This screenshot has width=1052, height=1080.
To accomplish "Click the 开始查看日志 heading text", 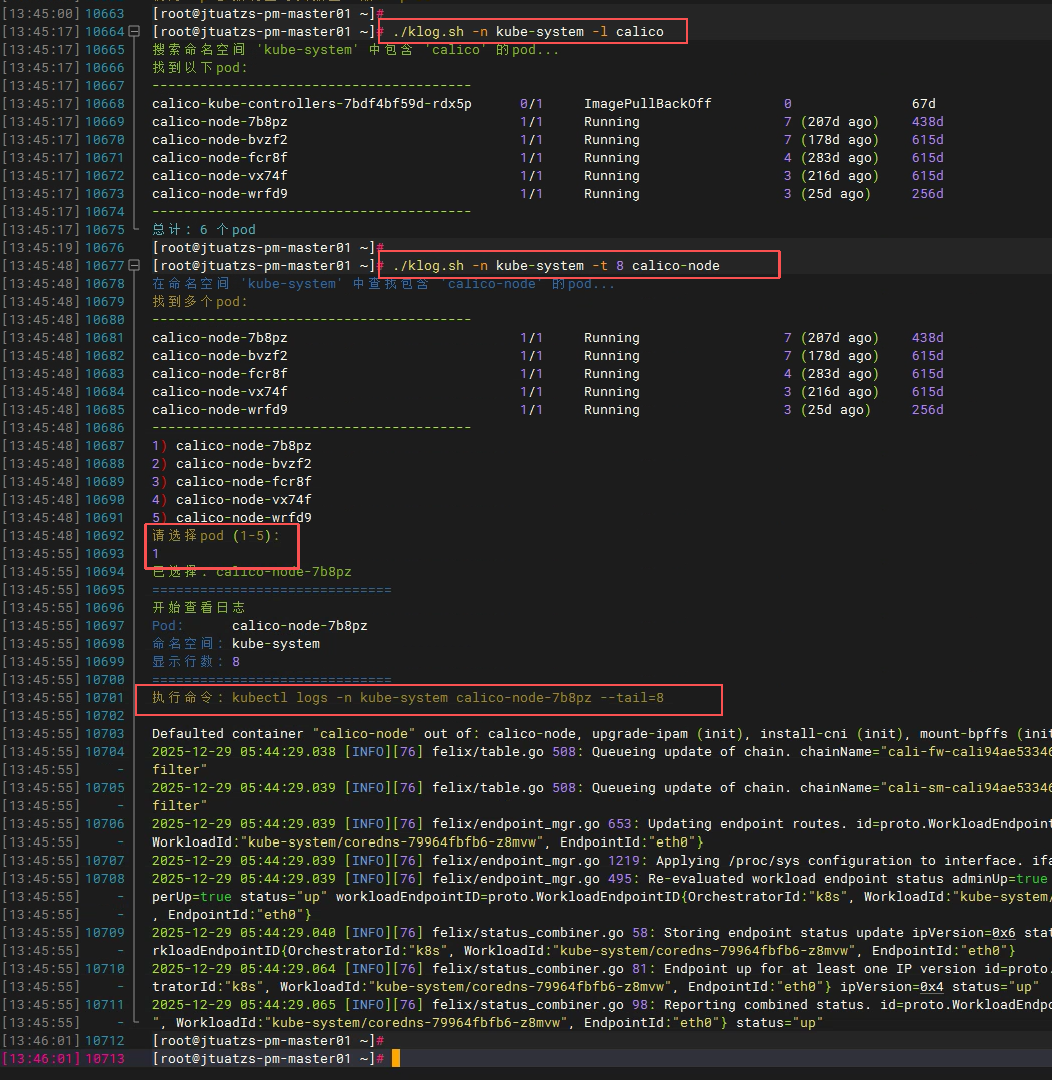I will pos(198,608).
